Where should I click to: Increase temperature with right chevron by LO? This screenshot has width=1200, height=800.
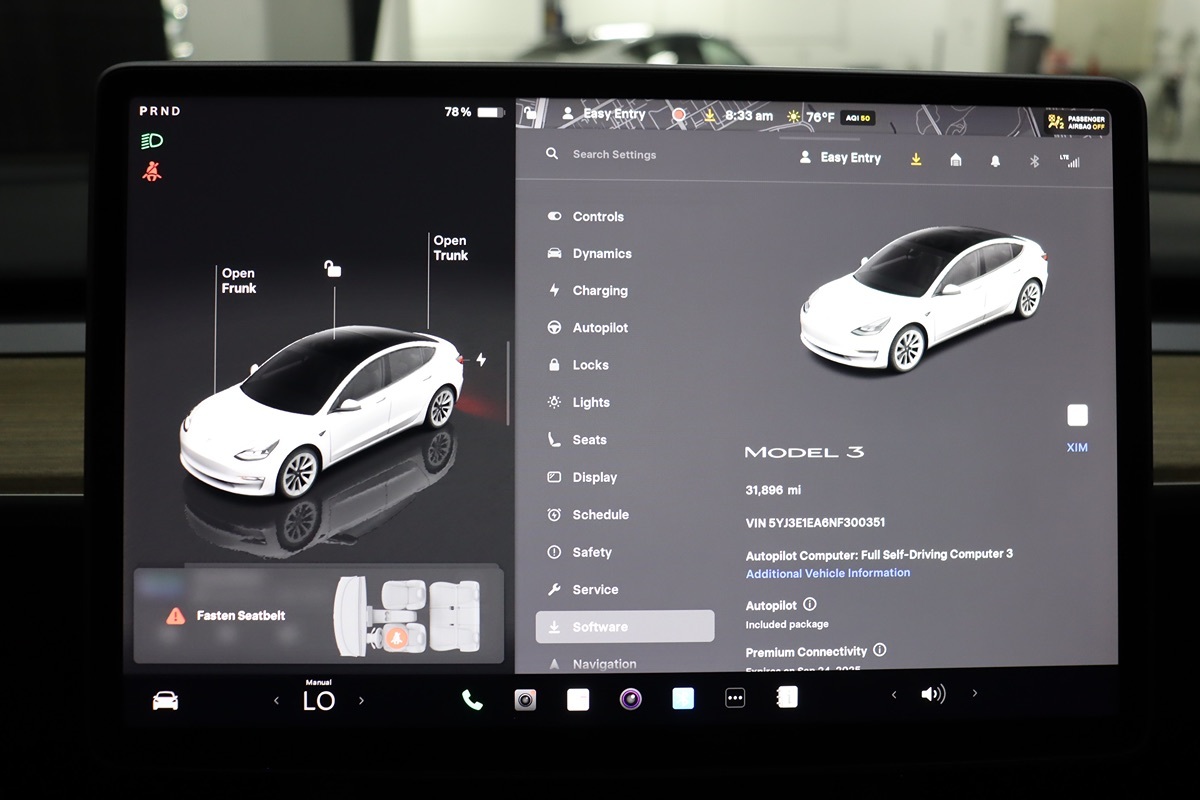(361, 701)
